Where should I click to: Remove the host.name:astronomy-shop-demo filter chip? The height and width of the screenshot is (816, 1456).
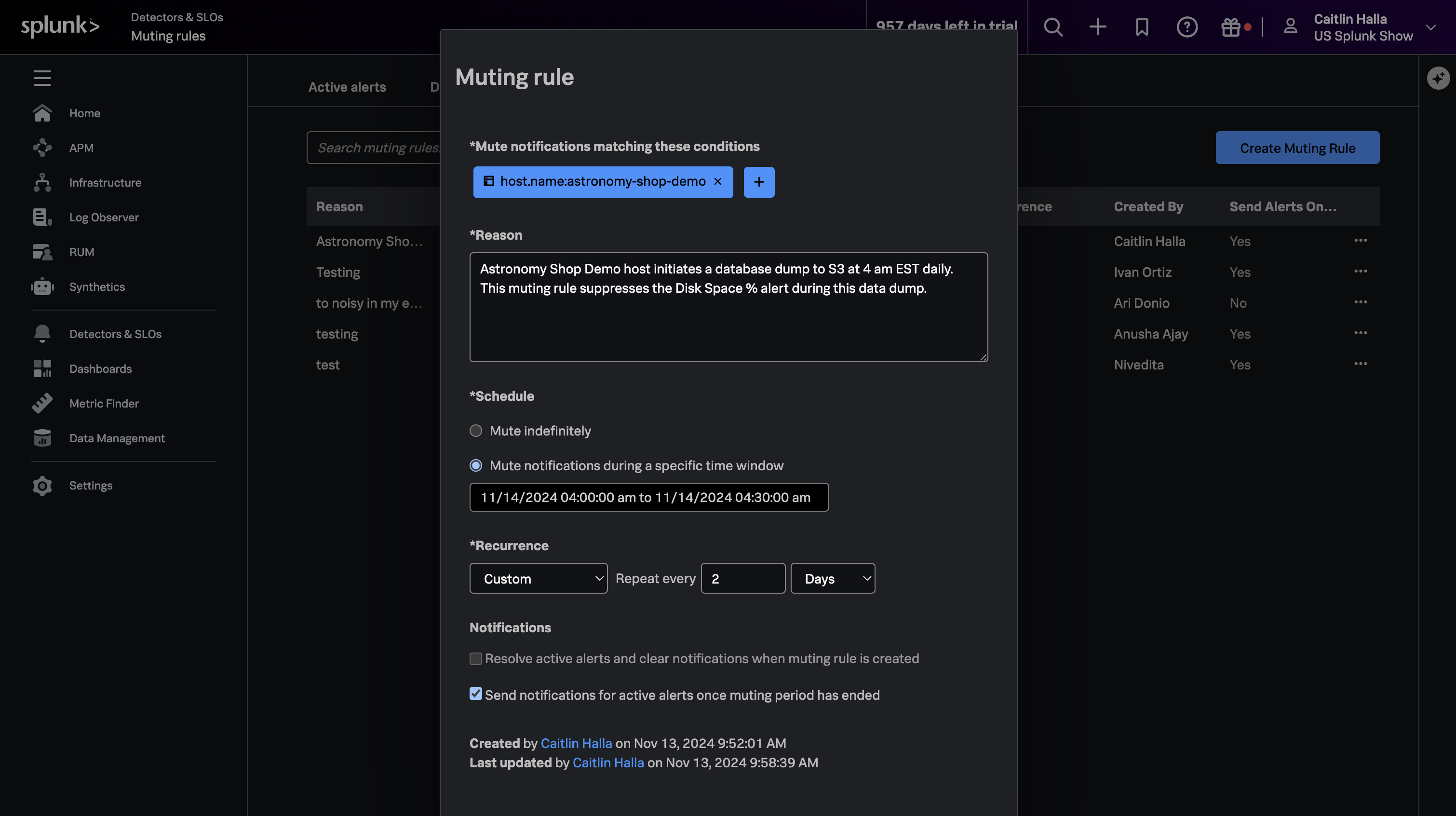click(x=717, y=181)
